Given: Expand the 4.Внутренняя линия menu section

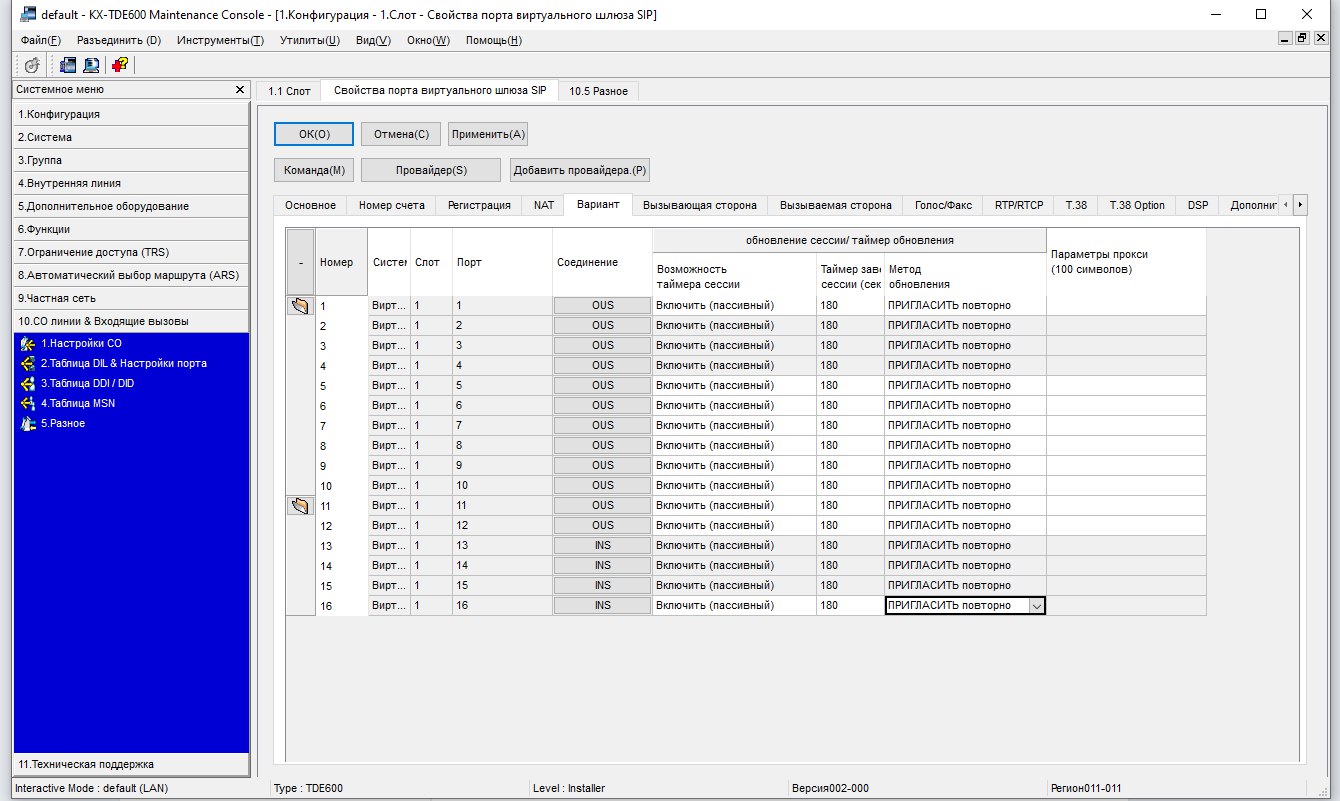Looking at the screenshot, I should pos(131,183).
